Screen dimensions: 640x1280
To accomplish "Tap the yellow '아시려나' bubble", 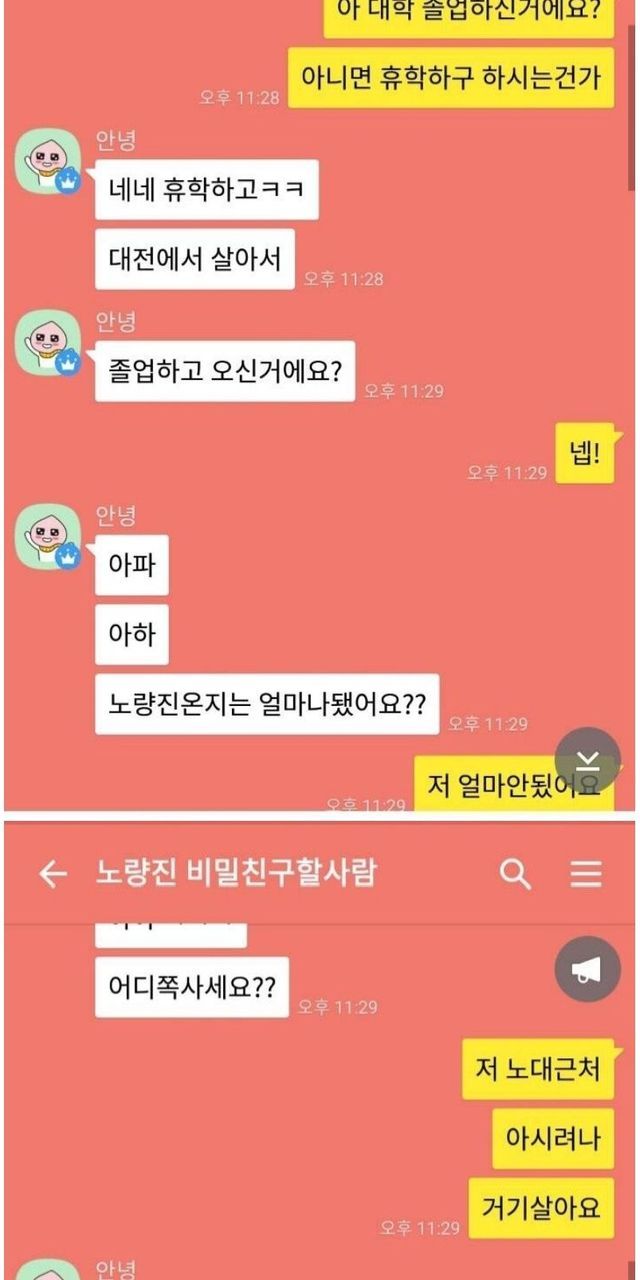I will pyautogui.click(x=553, y=1138).
